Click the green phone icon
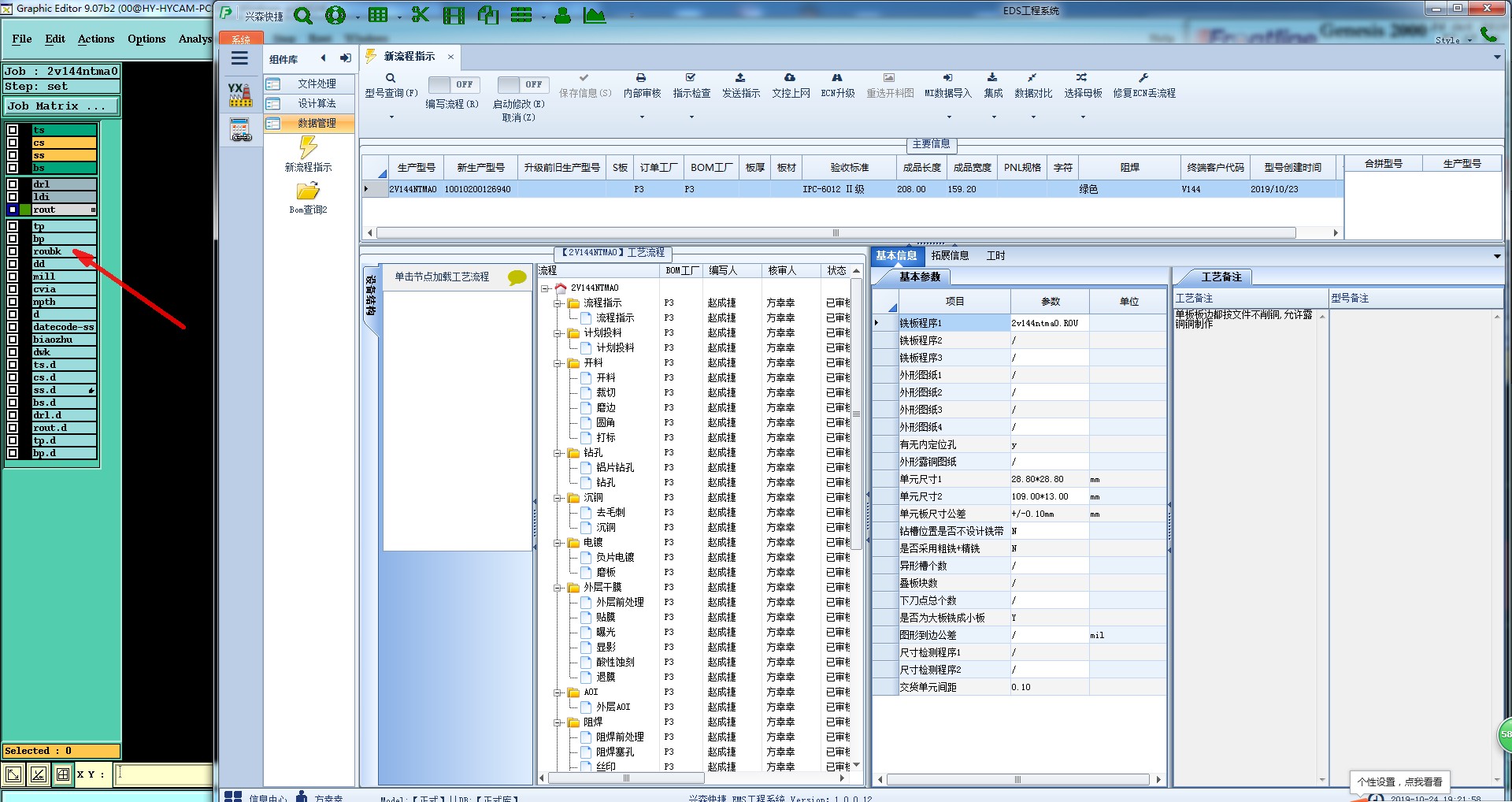Image resolution: width=1512 pixels, height=802 pixels. pos(1488,34)
